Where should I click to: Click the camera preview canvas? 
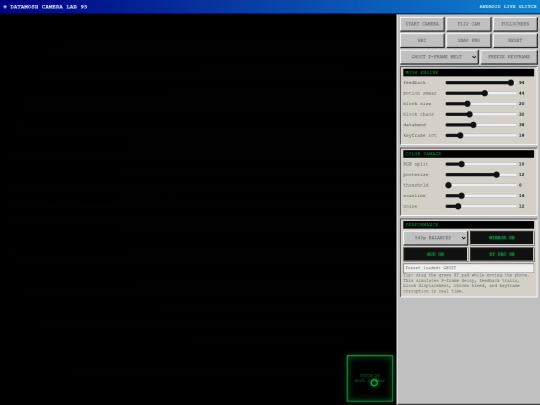click(x=198, y=209)
